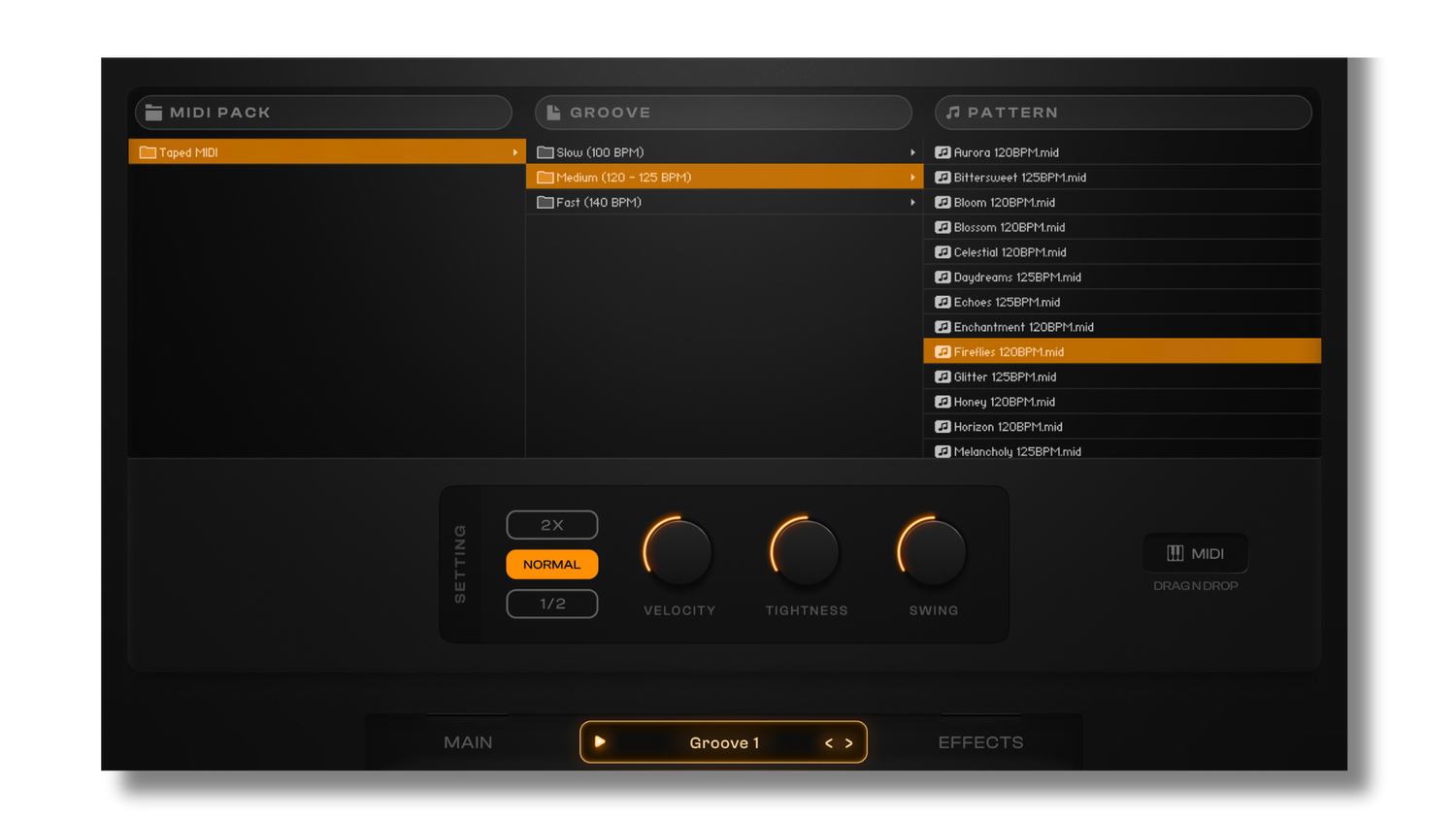Image resolution: width=1456 pixels, height=819 pixels.
Task: Click the Fast (140 BPM) folder icon
Action: point(546,203)
